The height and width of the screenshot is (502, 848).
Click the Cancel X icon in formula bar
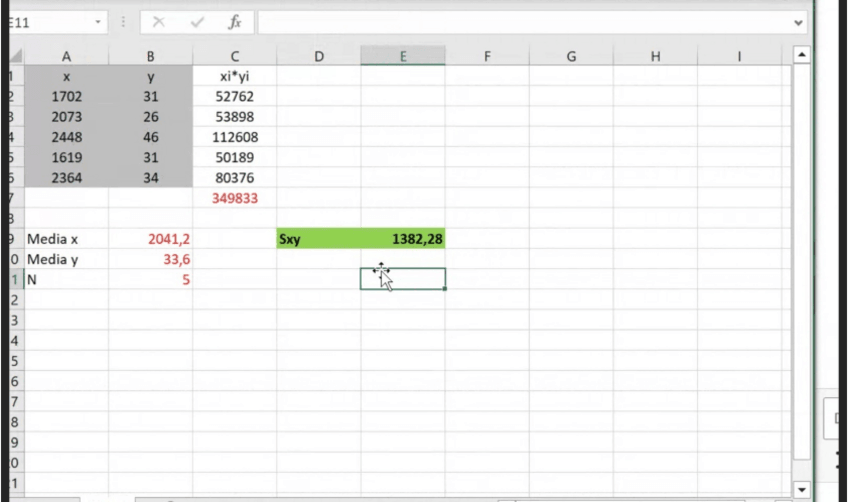[x=158, y=22]
